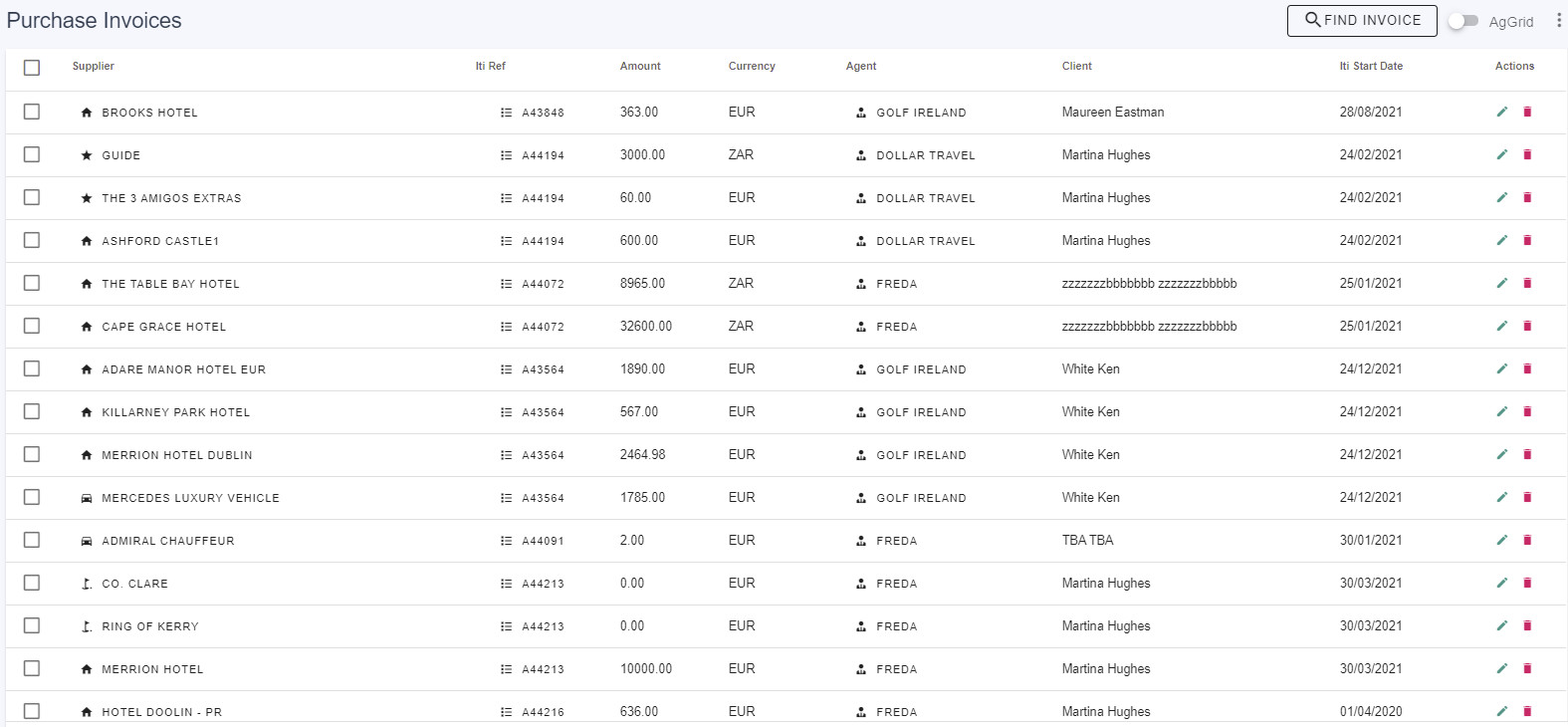The width and height of the screenshot is (1568, 727).
Task: Click the Ring of Kerry supplier name
Action: tap(150, 626)
